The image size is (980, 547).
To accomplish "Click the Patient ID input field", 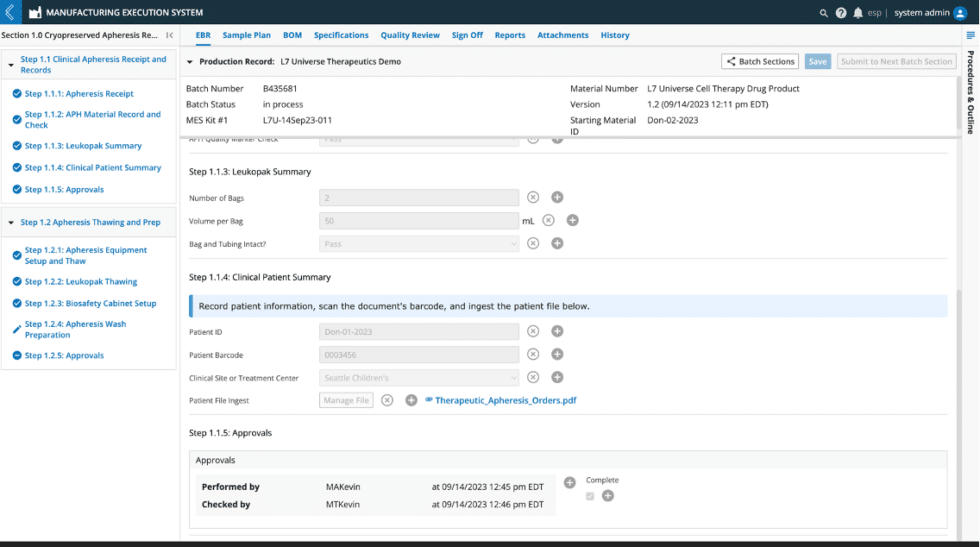I will [419, 331].
